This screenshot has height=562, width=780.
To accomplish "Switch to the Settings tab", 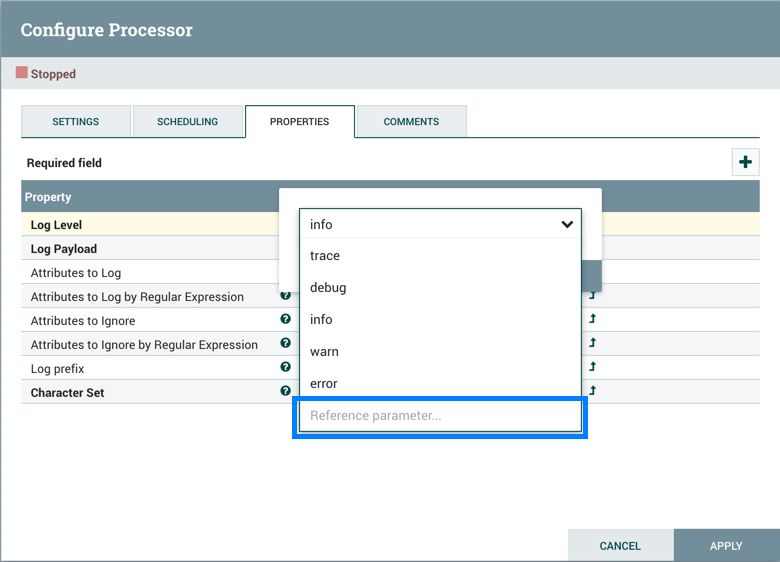I will (76, 122).
